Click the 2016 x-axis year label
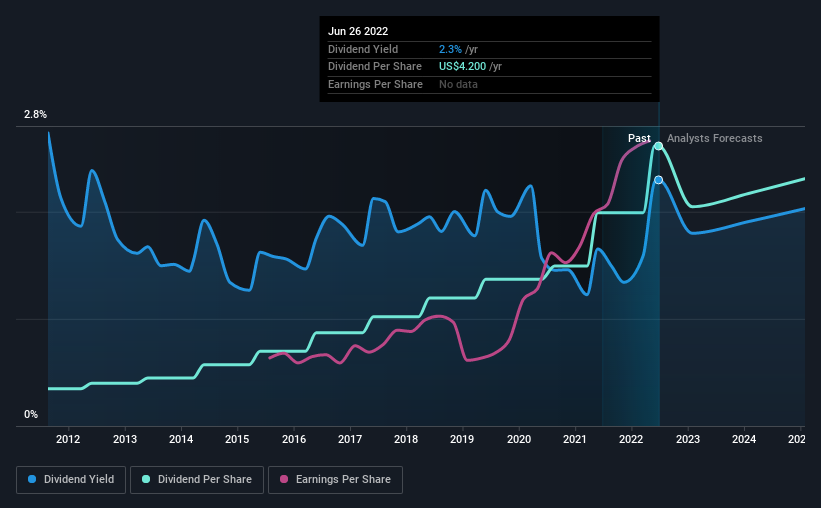The height and width of the screenshot is (508, 821). click(x=294, y=439)
